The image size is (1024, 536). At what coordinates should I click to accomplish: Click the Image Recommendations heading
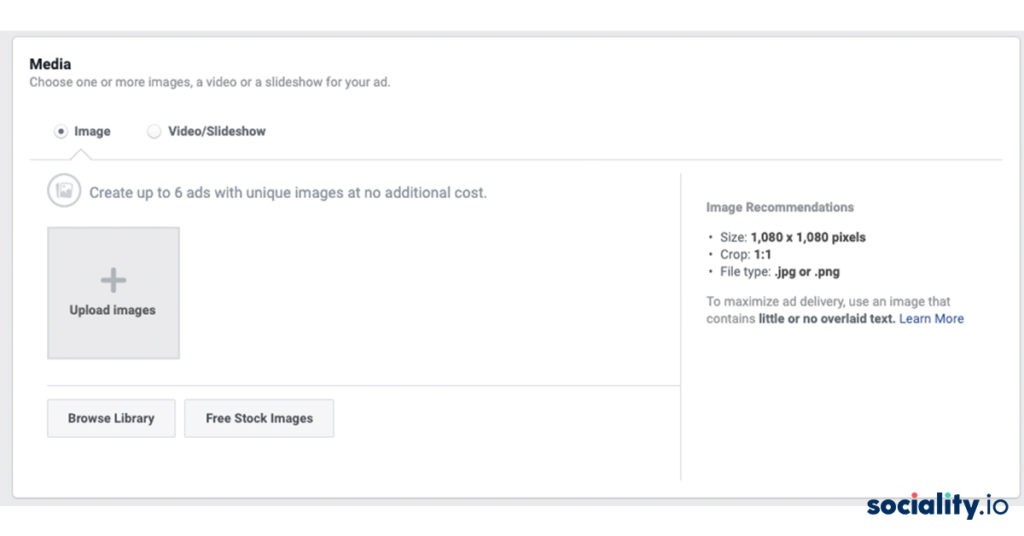[780, 207]
